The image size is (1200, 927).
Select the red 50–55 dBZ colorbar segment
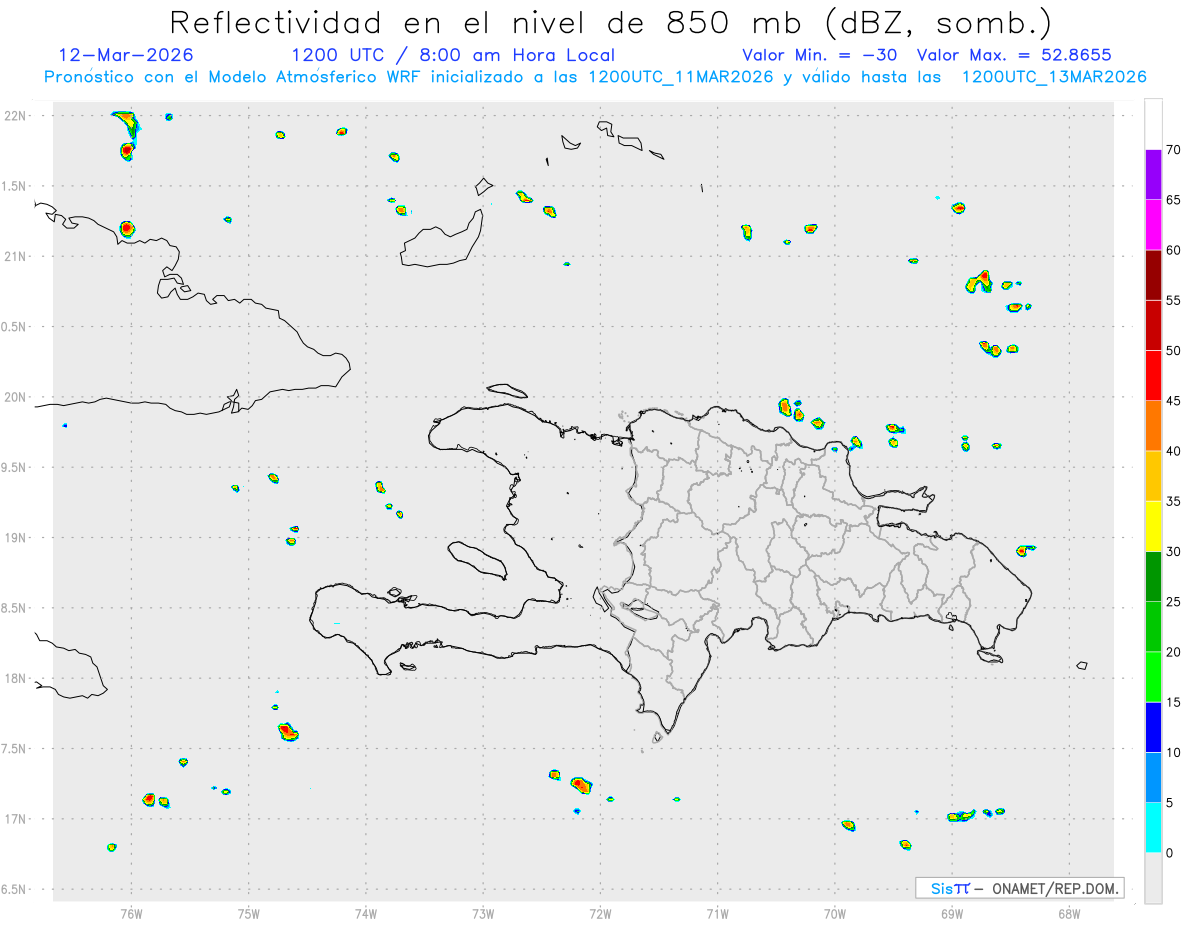(1153, 325)
